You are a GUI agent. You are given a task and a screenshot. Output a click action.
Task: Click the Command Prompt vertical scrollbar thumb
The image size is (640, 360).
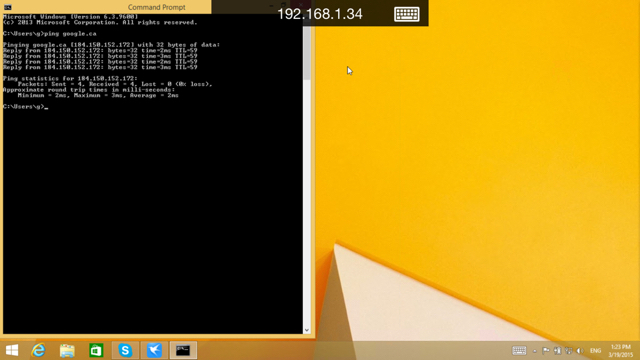point(307,53)
